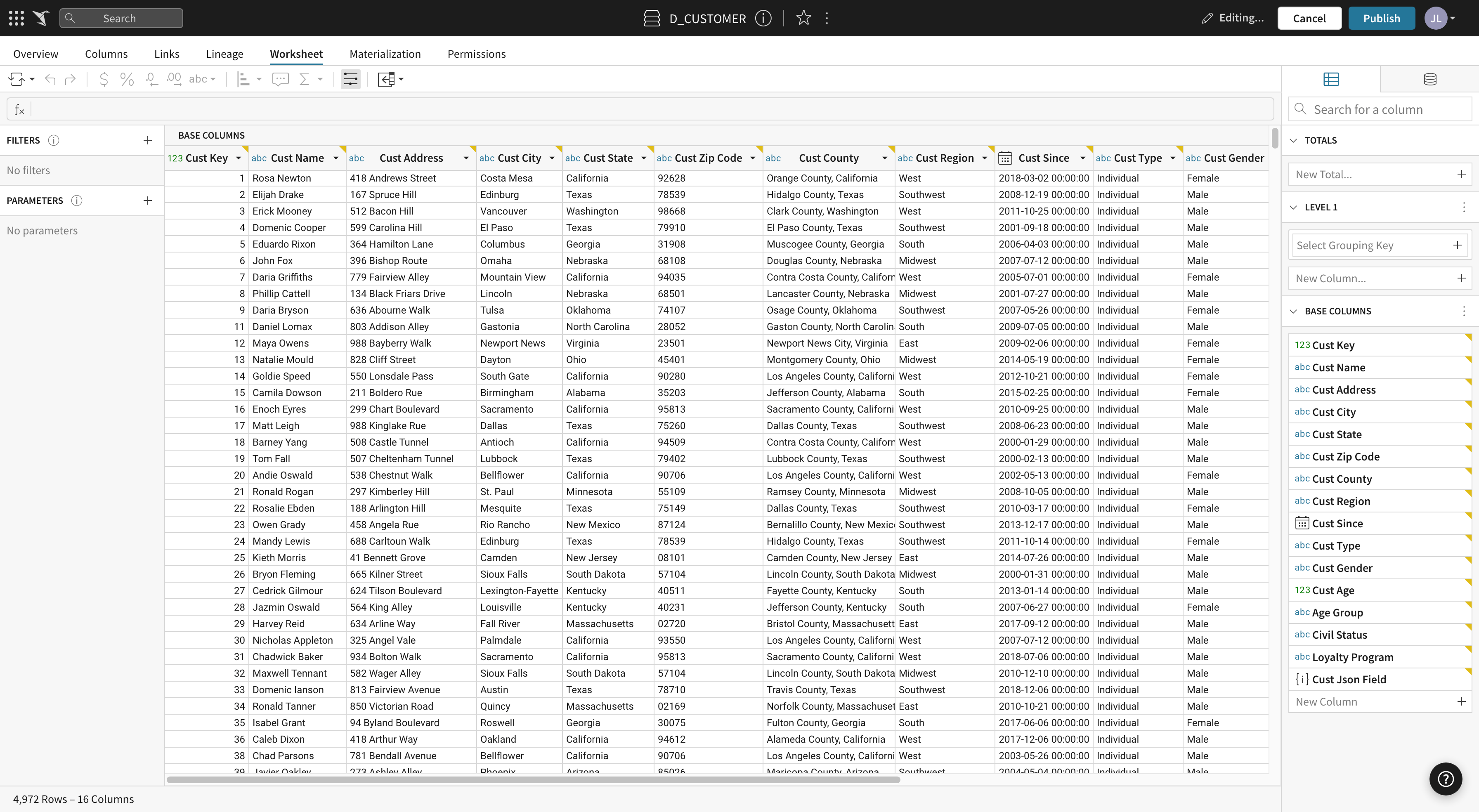Click the comment bubble icon
The image size is (1479, 812).
(x=280, y=79)
